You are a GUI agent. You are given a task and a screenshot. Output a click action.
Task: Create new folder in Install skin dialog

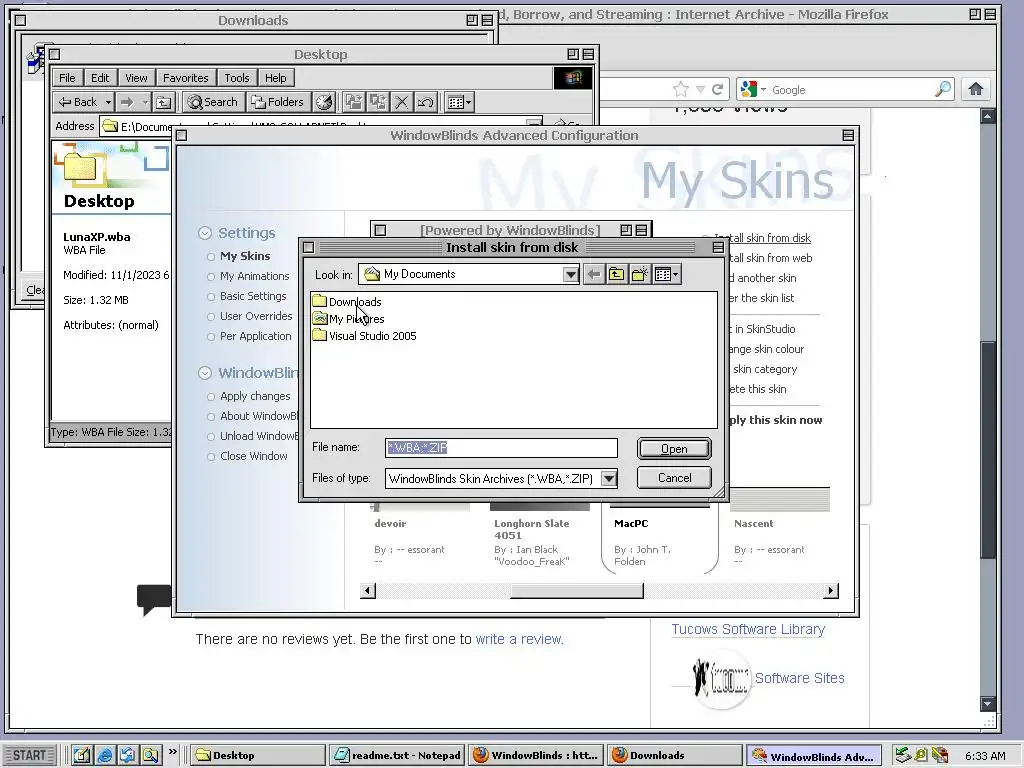click(639, 274)
